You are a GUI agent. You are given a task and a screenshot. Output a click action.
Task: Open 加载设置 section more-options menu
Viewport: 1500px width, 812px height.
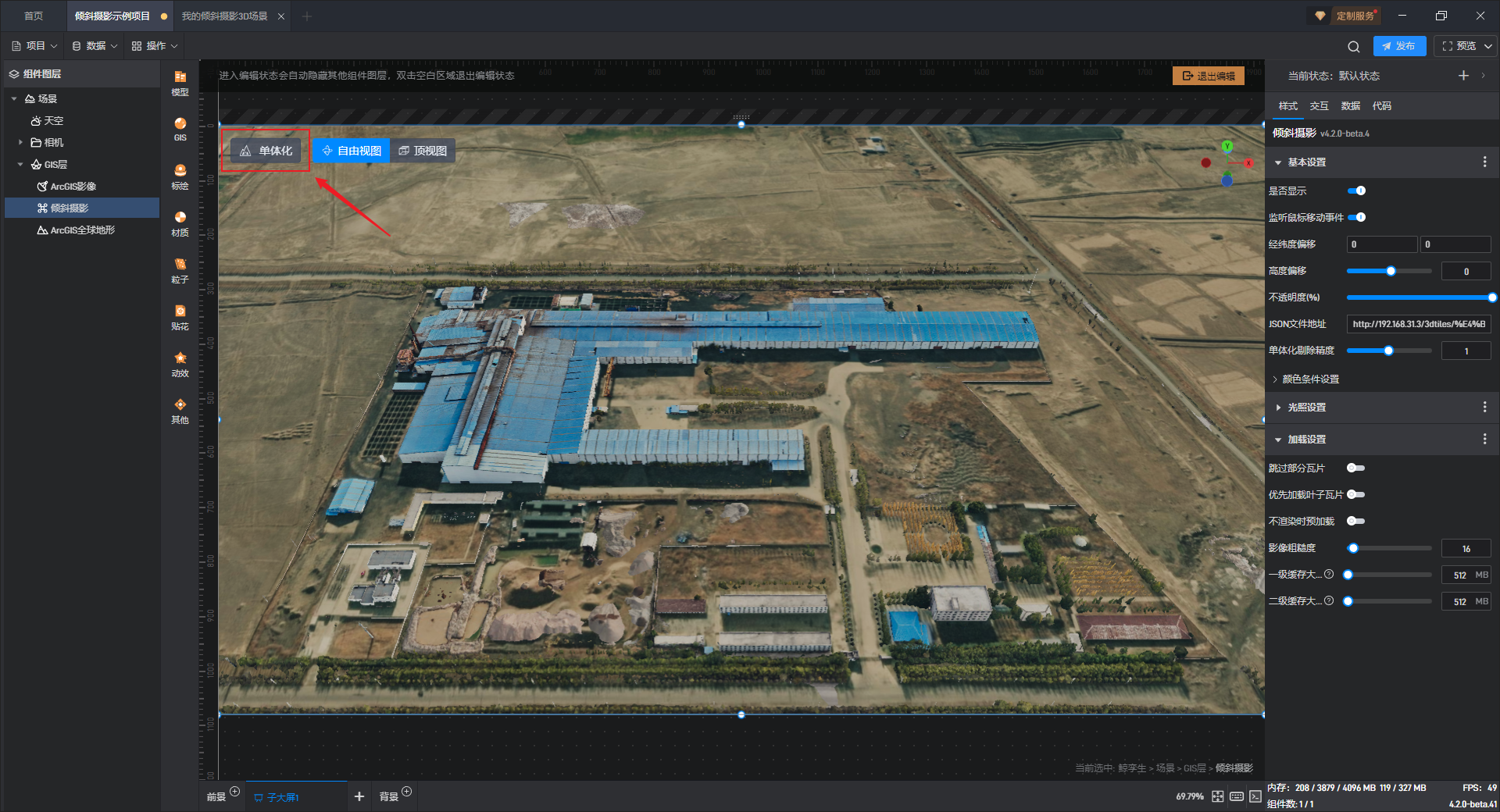[1484, 439]
